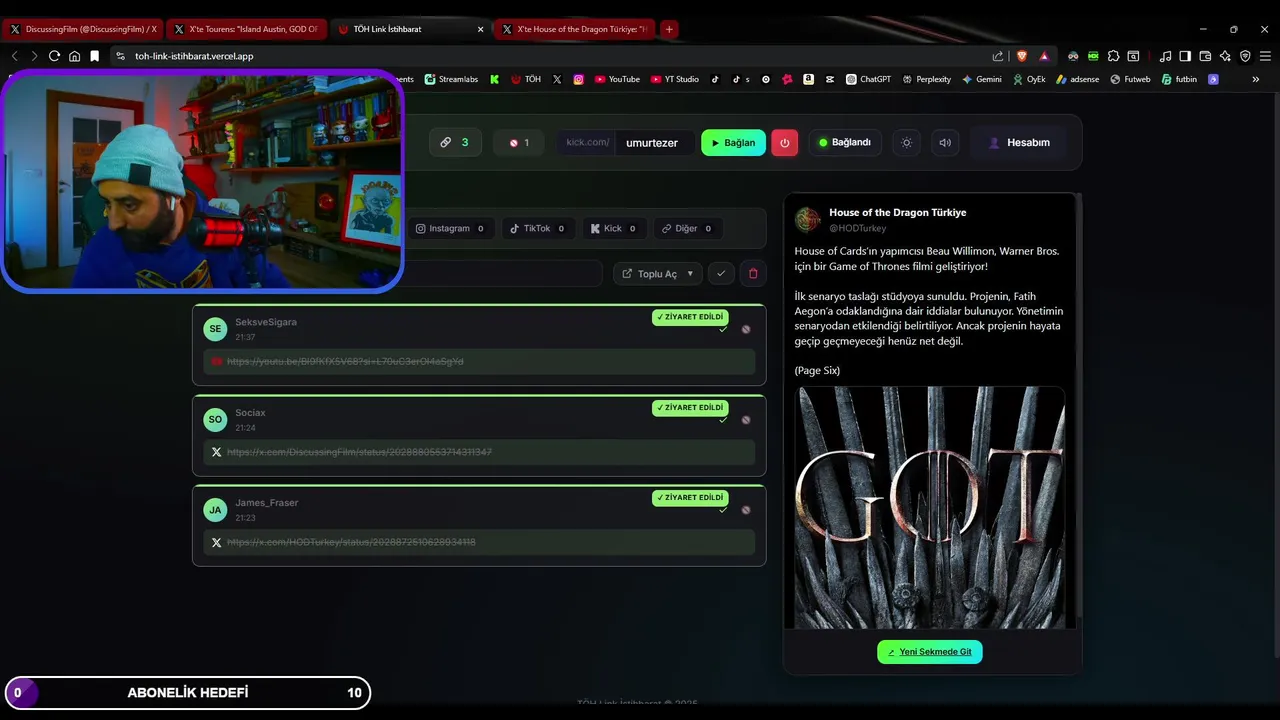Screen dimensions: 1280x720
Task: Open the link count badge showing 3
Action: [x=455, y=142]
